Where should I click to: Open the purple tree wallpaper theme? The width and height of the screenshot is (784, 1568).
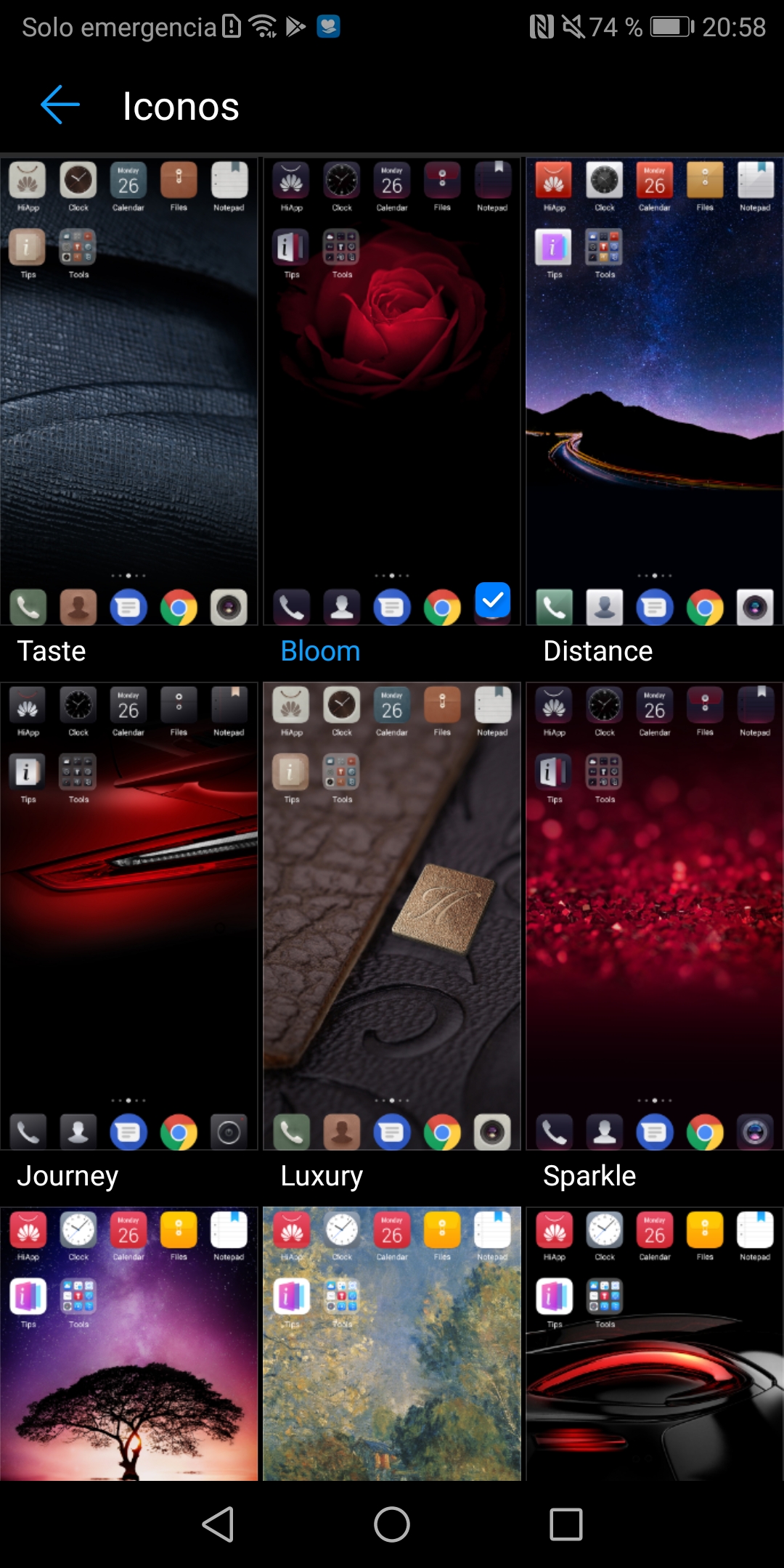click(x=129, y=1344)
